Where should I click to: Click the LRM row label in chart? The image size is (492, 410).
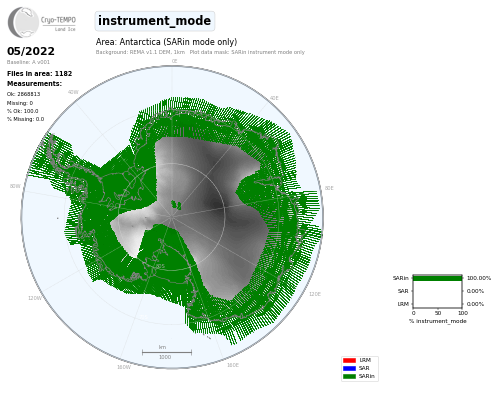403,304
